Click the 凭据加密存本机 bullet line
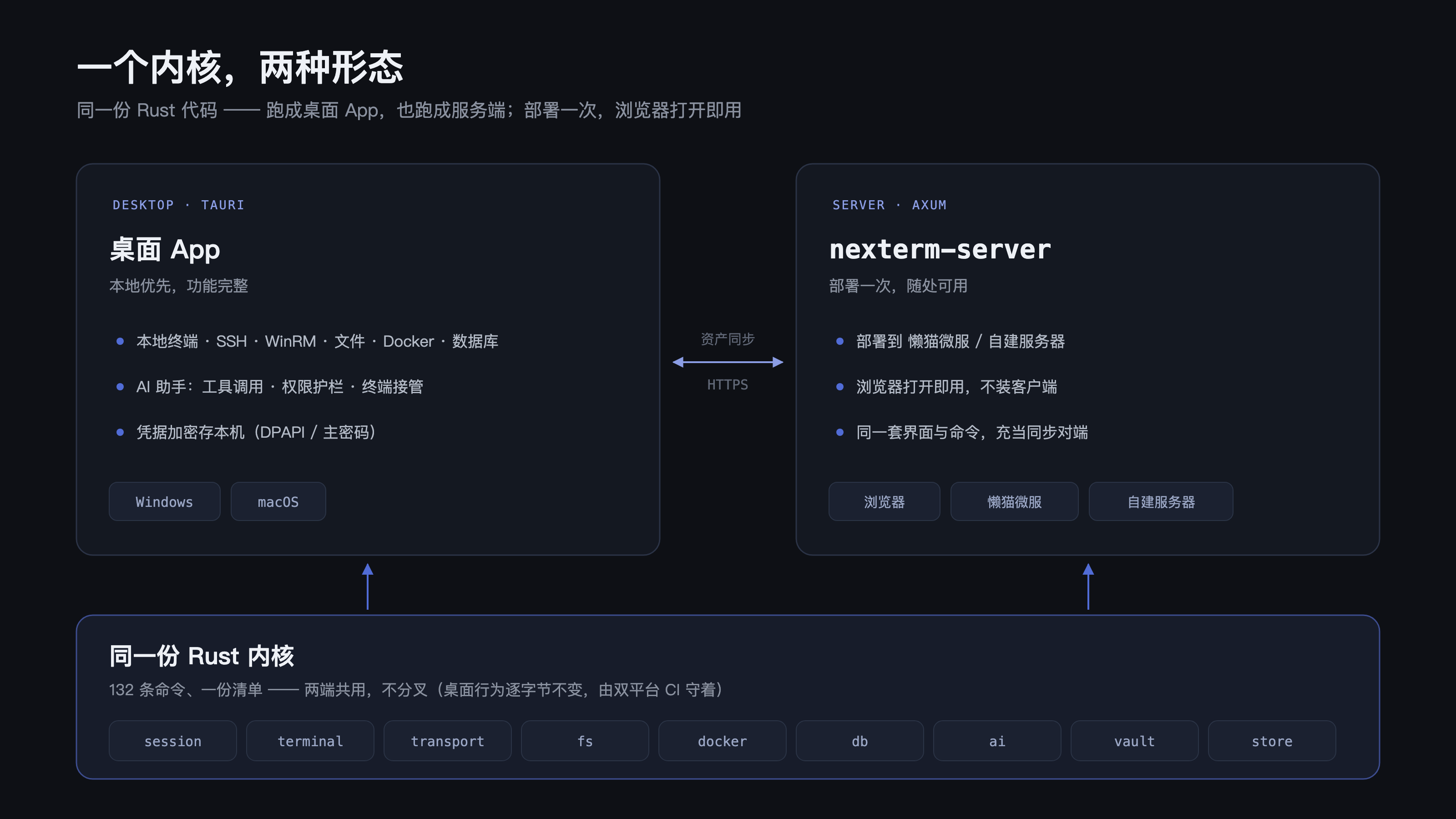1456x819 pixels. tap(255, 432)
